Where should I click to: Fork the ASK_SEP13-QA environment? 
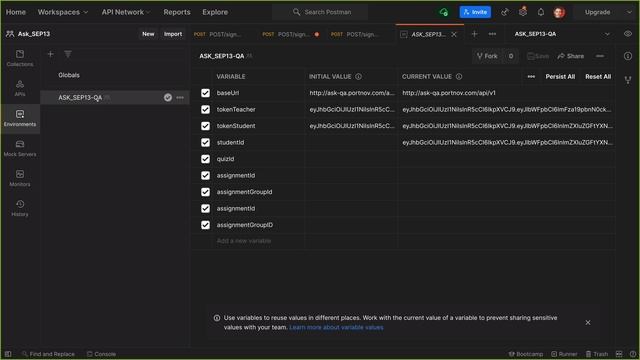[488, 56]
